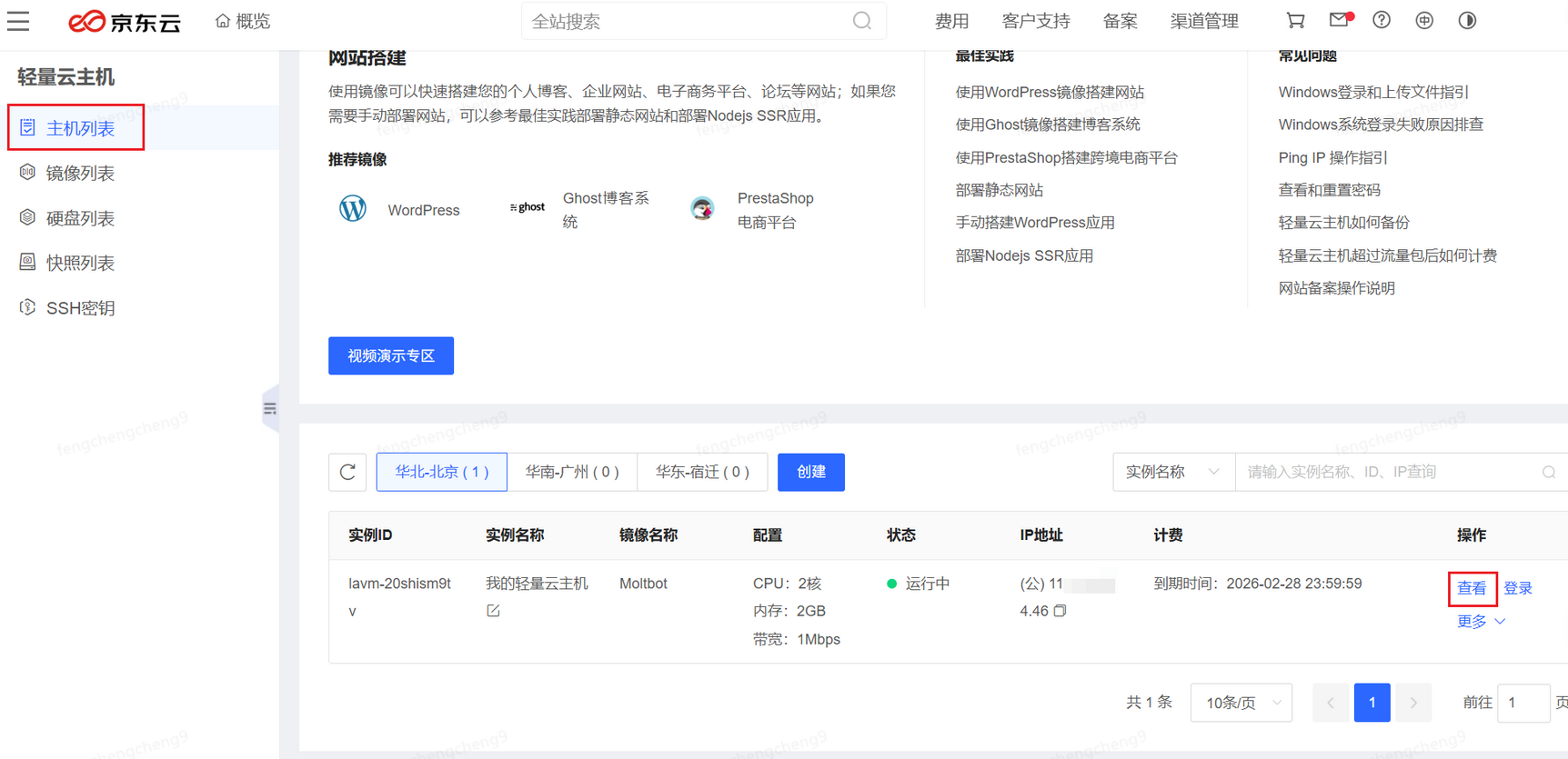This screenshot has height=759, width=1568.
Task: Select SSH密钥 in the sidebar
Action: point(80,308)
